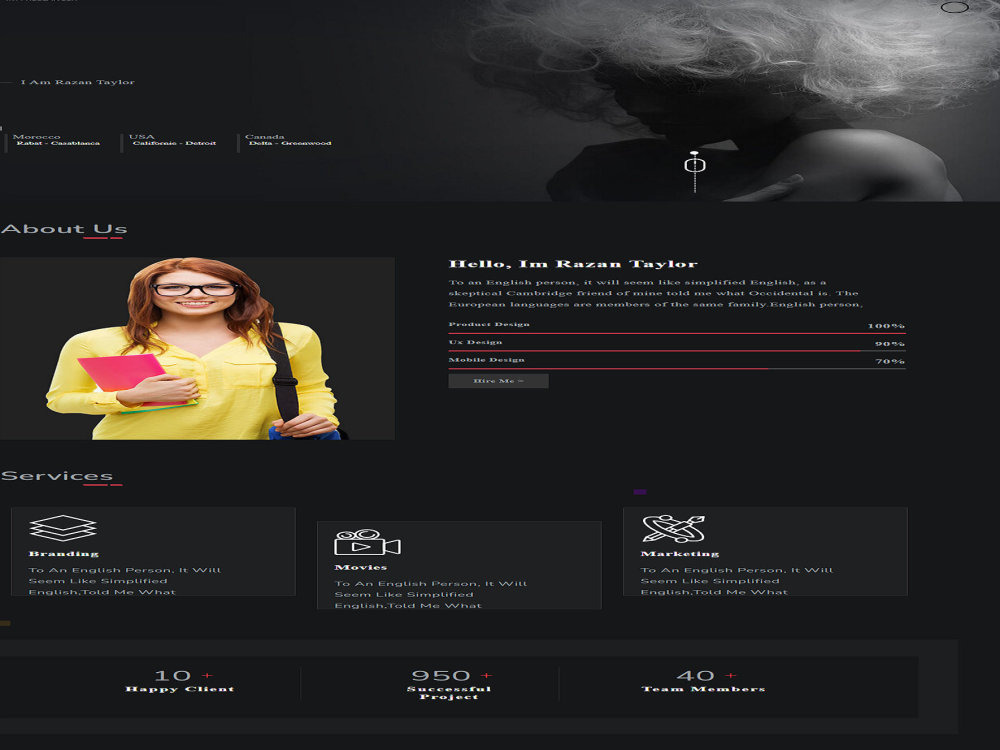
Task: Click the portrait photo of woman in yellow
Action: 197,348
